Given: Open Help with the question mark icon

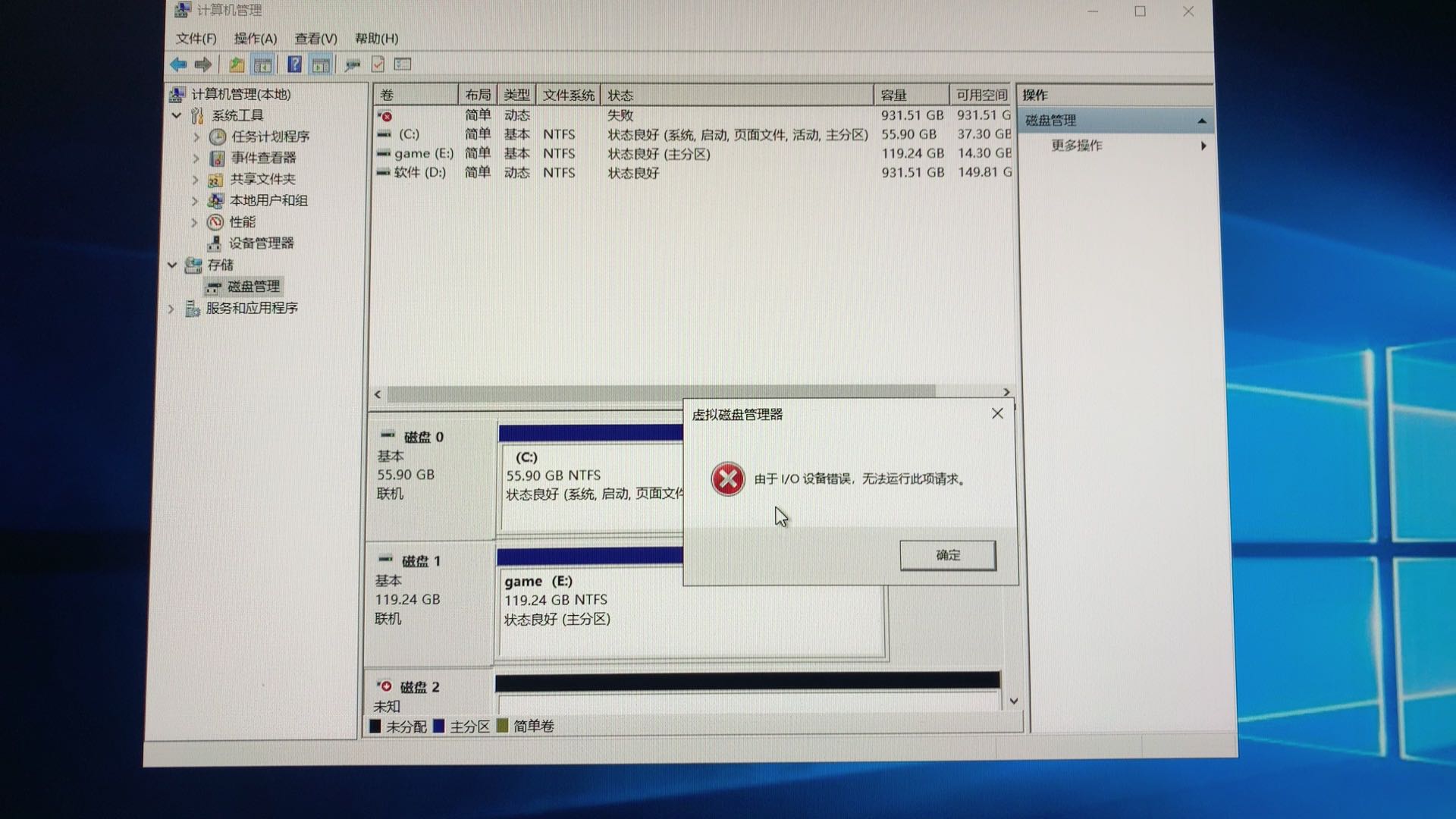Looking at the screenshot, I should (294, 64).
